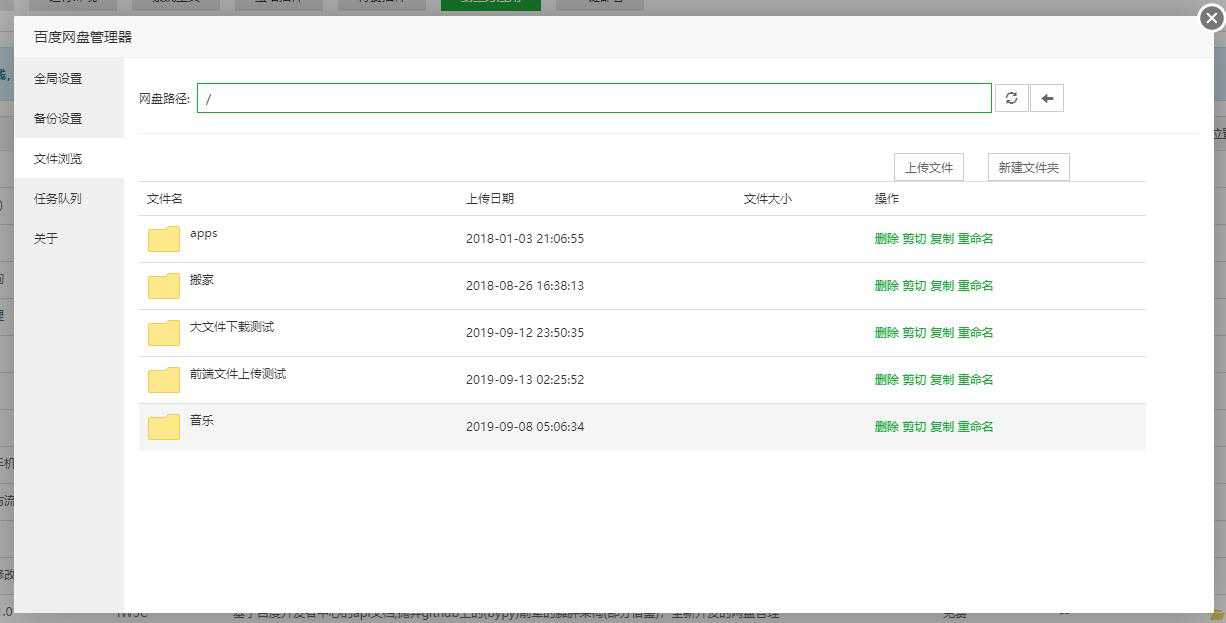Click the 新建文件夹 button
The height and width of the screenshot is (623, 1226).
1029,167
